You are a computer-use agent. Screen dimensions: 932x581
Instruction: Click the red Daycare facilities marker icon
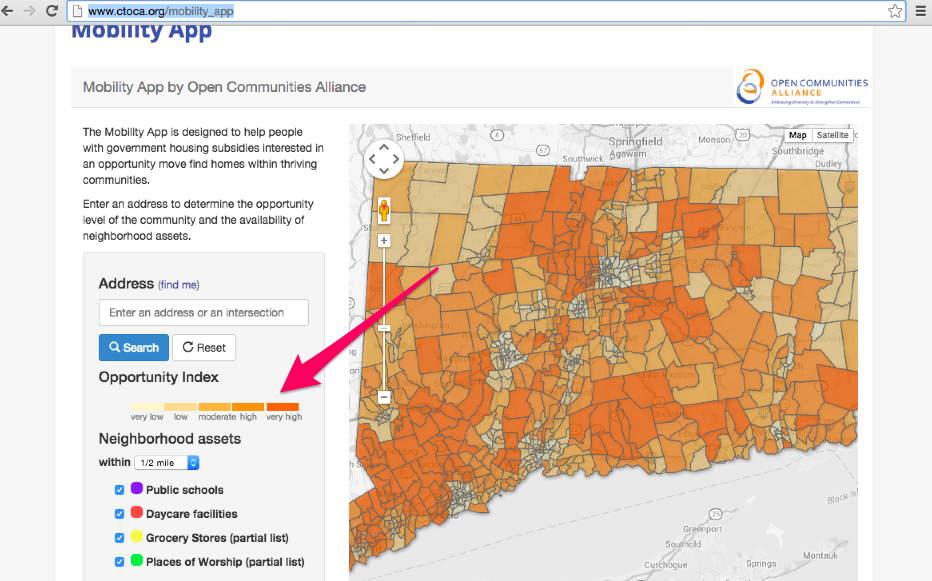point(137,512)
